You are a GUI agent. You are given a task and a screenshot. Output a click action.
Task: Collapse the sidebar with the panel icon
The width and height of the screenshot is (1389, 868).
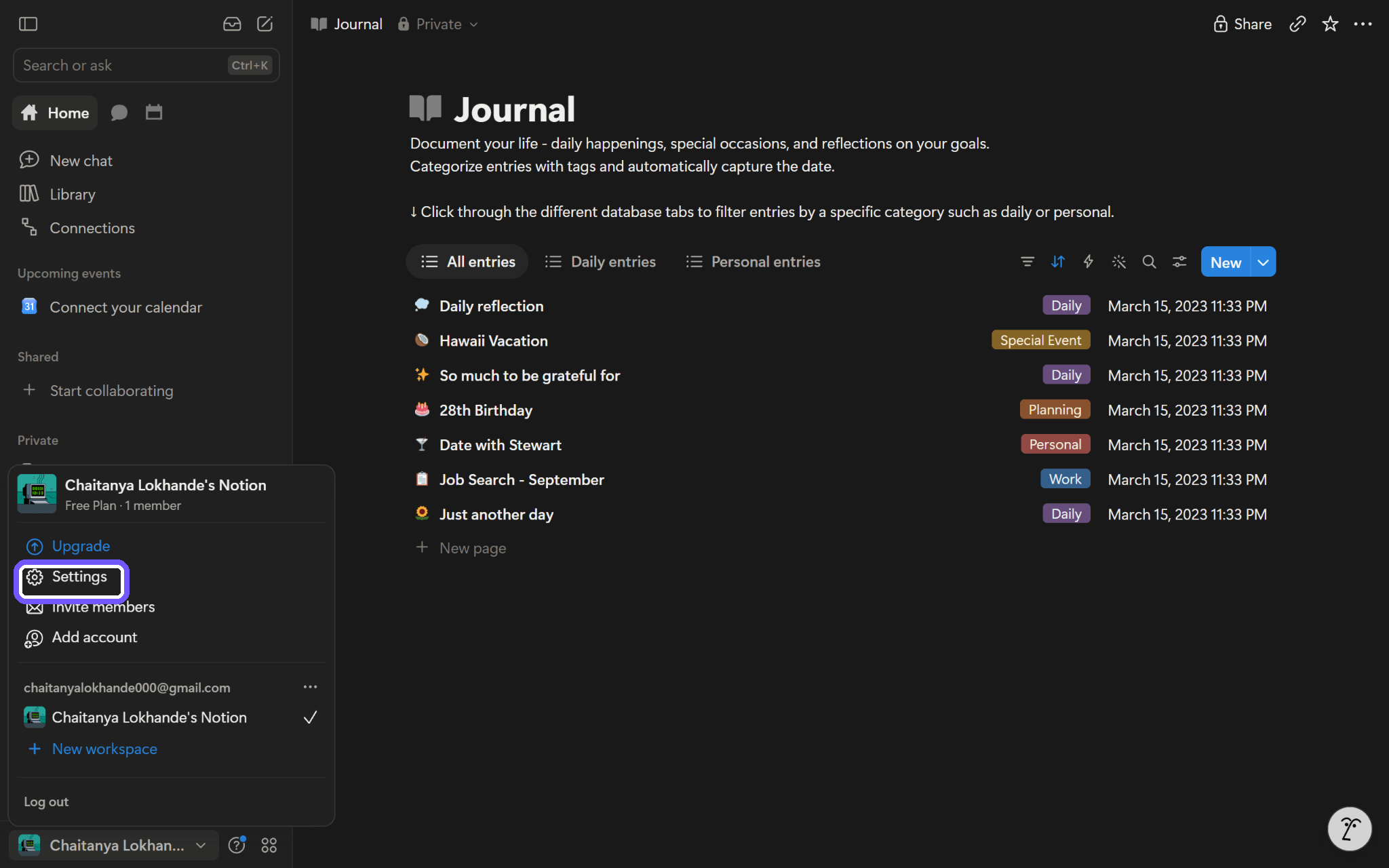[28, 24]
